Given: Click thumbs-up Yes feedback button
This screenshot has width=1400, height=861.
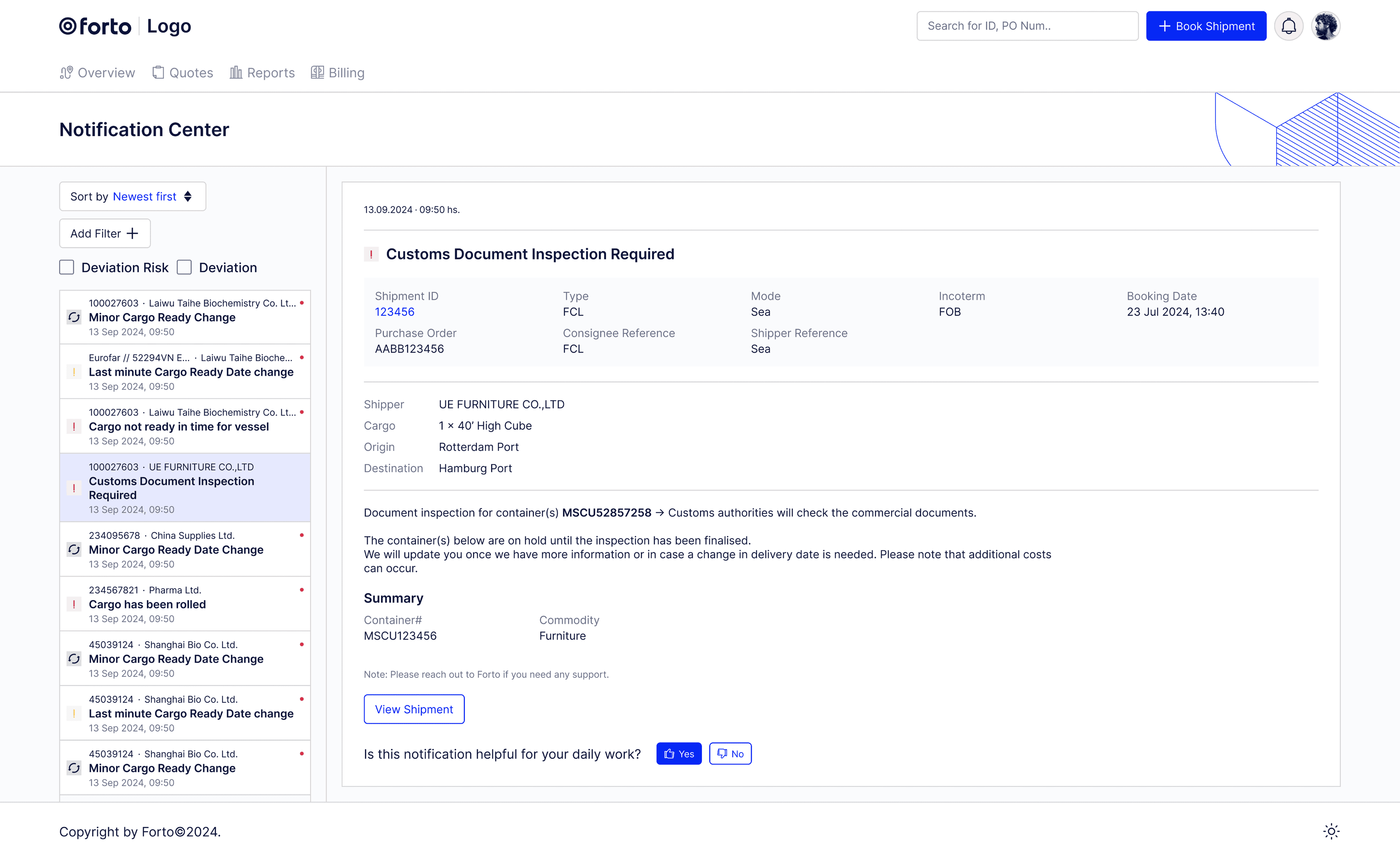Looking at the screenshot, I should click(679, 753).
